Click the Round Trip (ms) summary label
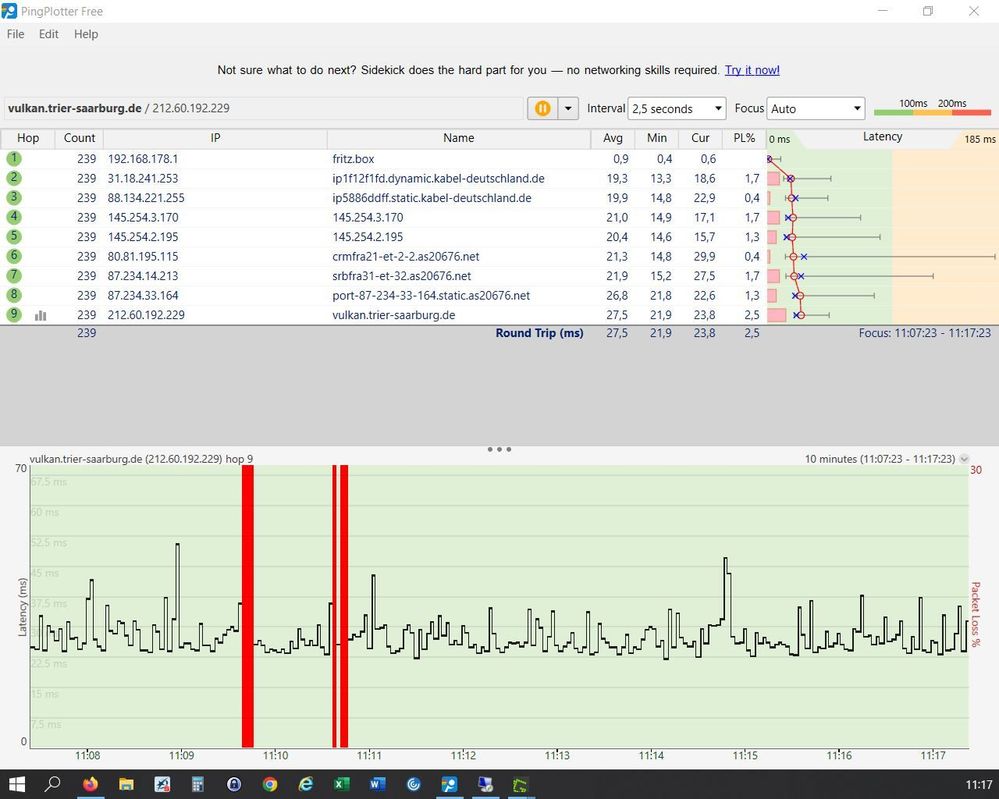This screenshot has width=999, height=799. (540, 333)
